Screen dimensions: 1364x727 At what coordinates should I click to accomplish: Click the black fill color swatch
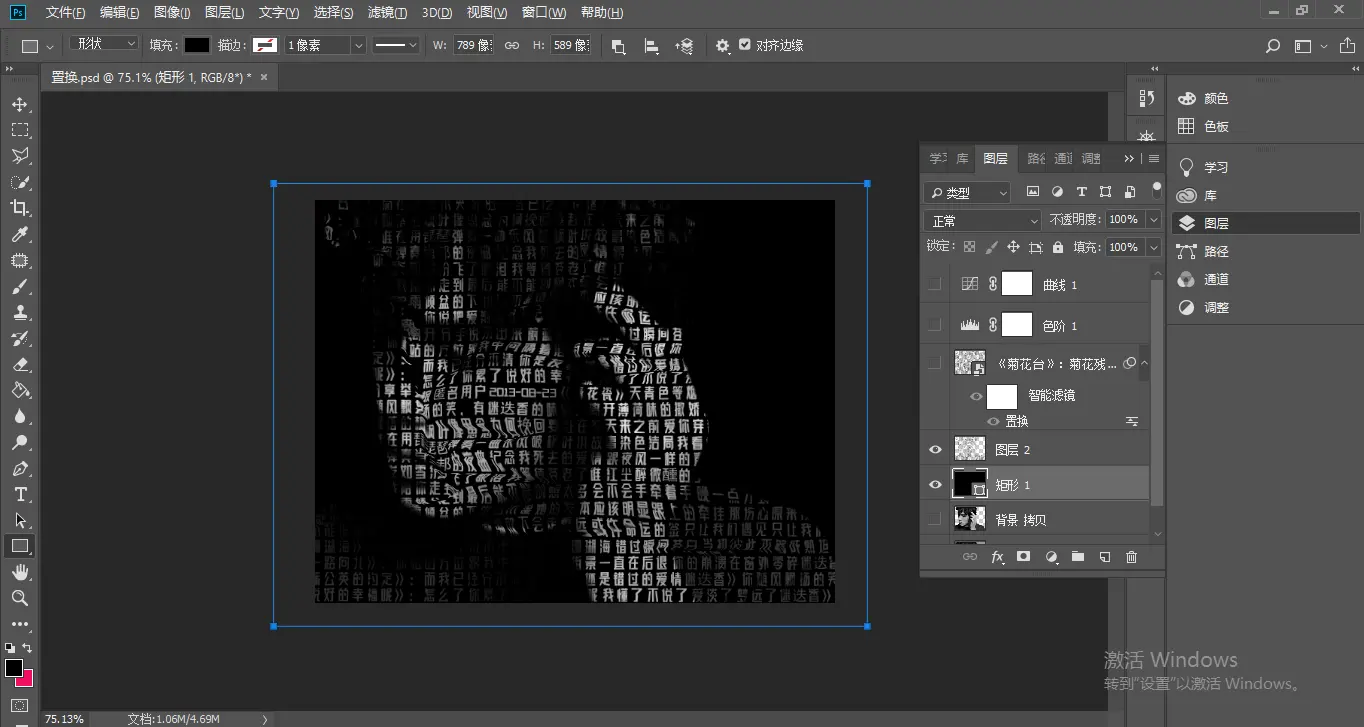coord(197,45)
